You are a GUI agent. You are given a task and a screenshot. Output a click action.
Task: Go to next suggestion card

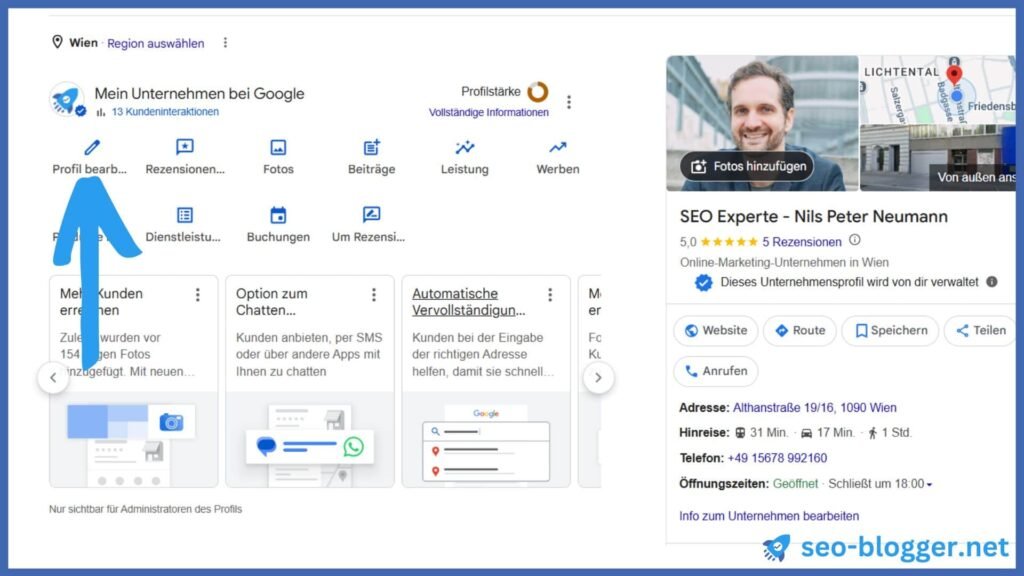point(598,377)
